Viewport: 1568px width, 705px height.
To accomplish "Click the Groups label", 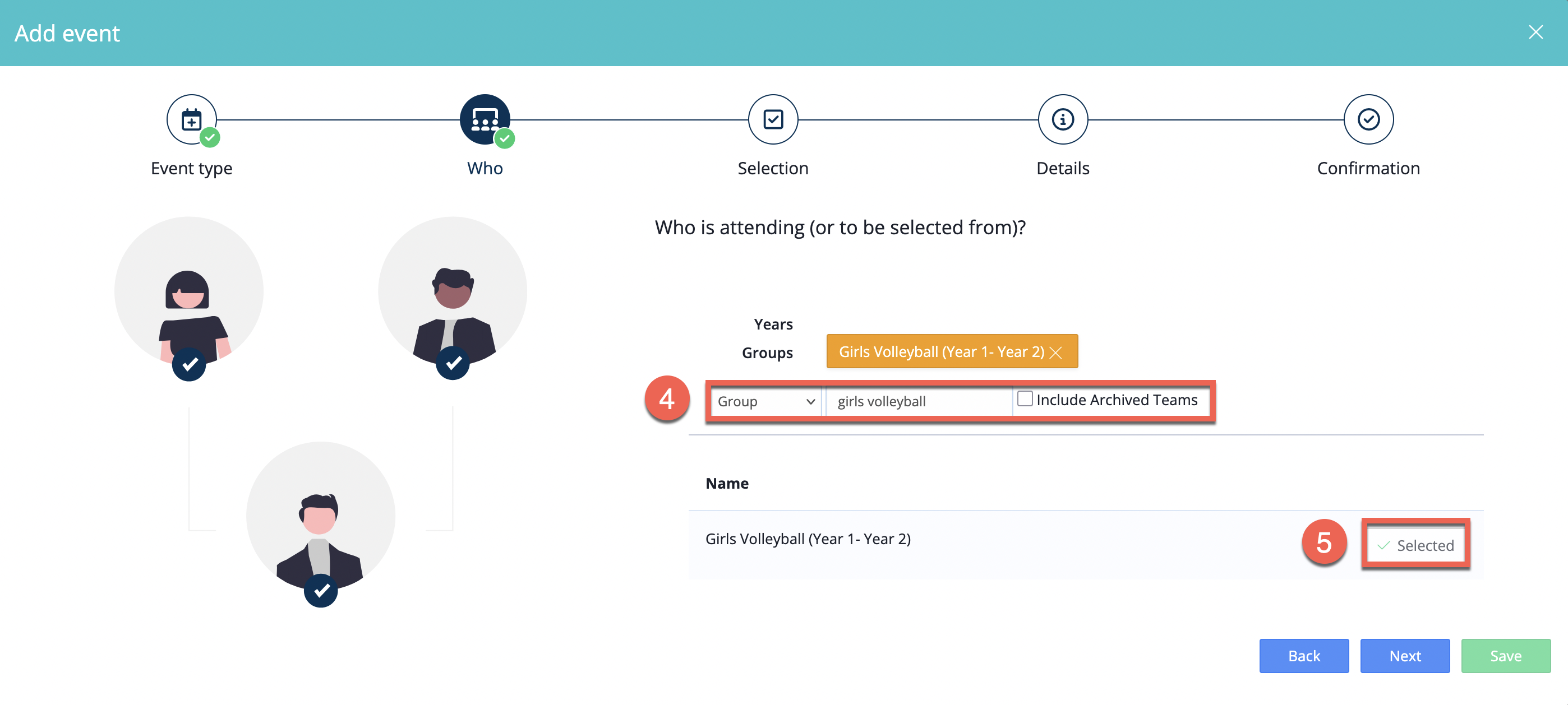I will coord(767,353).
